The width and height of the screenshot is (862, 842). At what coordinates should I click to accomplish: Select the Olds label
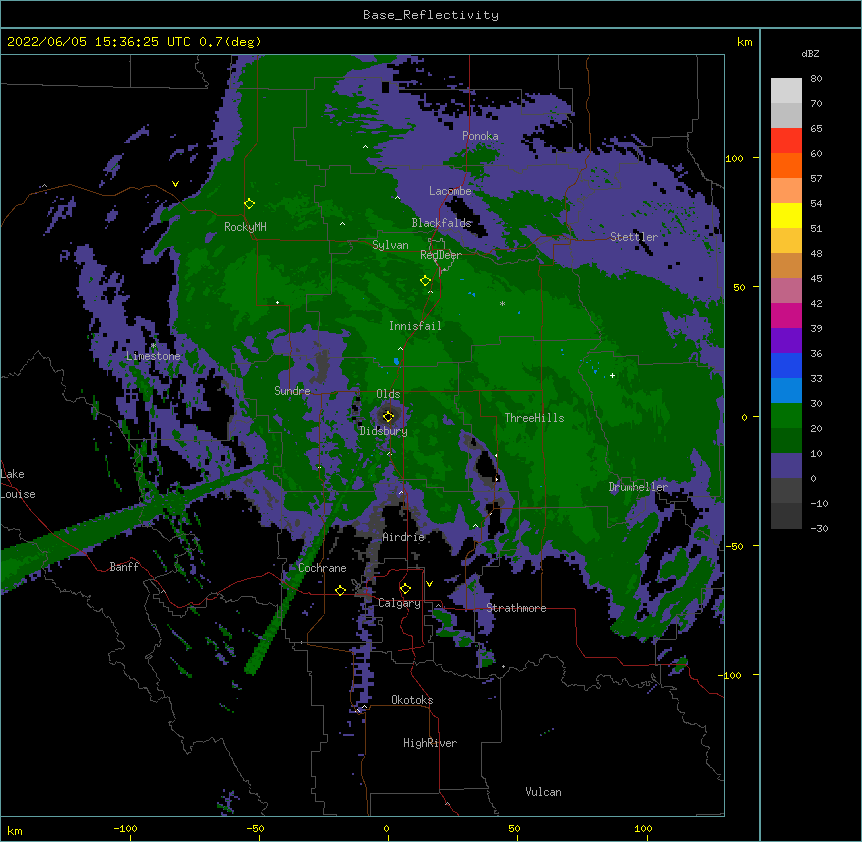[388, 394]
